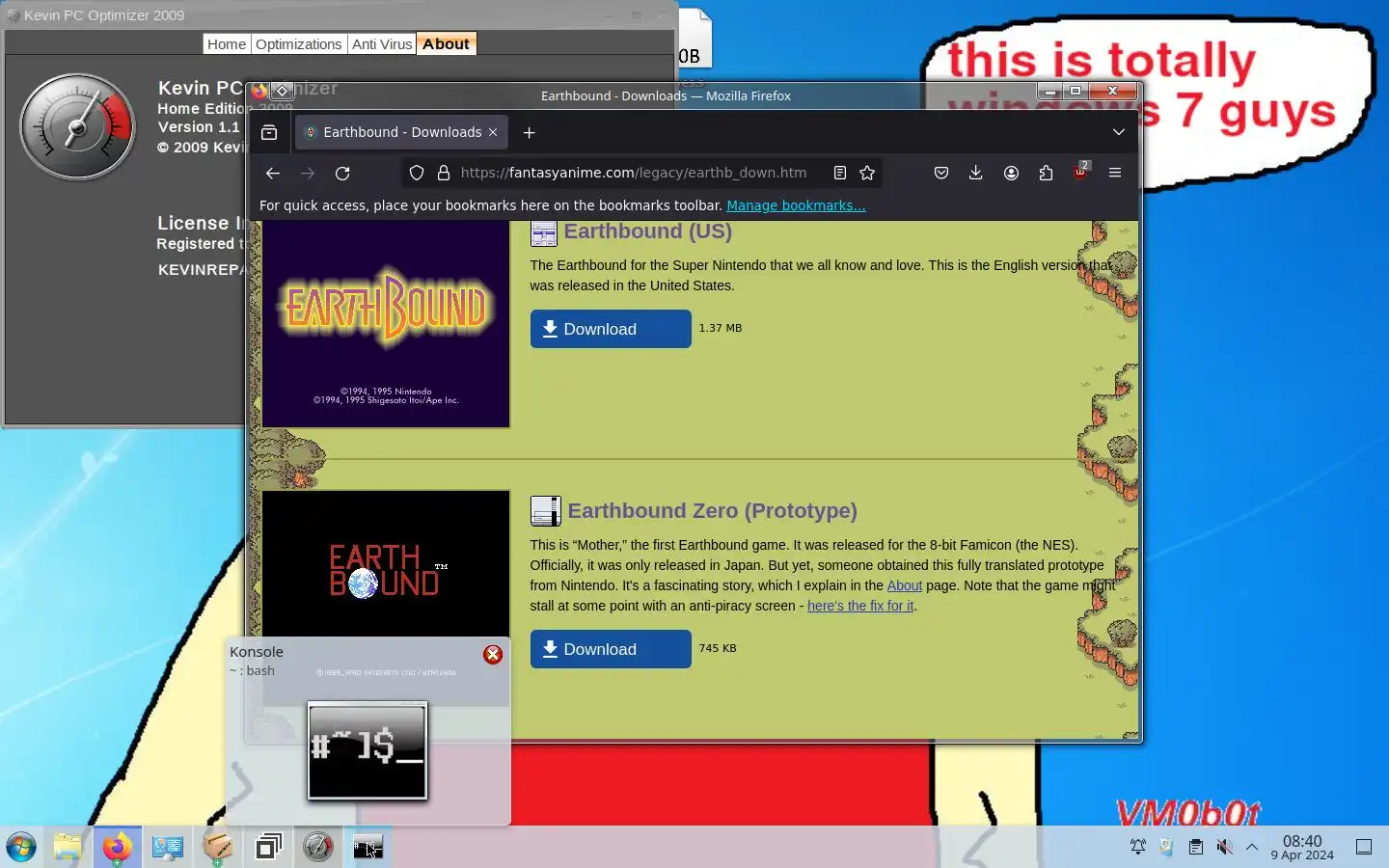This screenshot has width=1389, height=868.
Task: Go forward in Firefox with the forward arrow
Action: pos(308,173)
